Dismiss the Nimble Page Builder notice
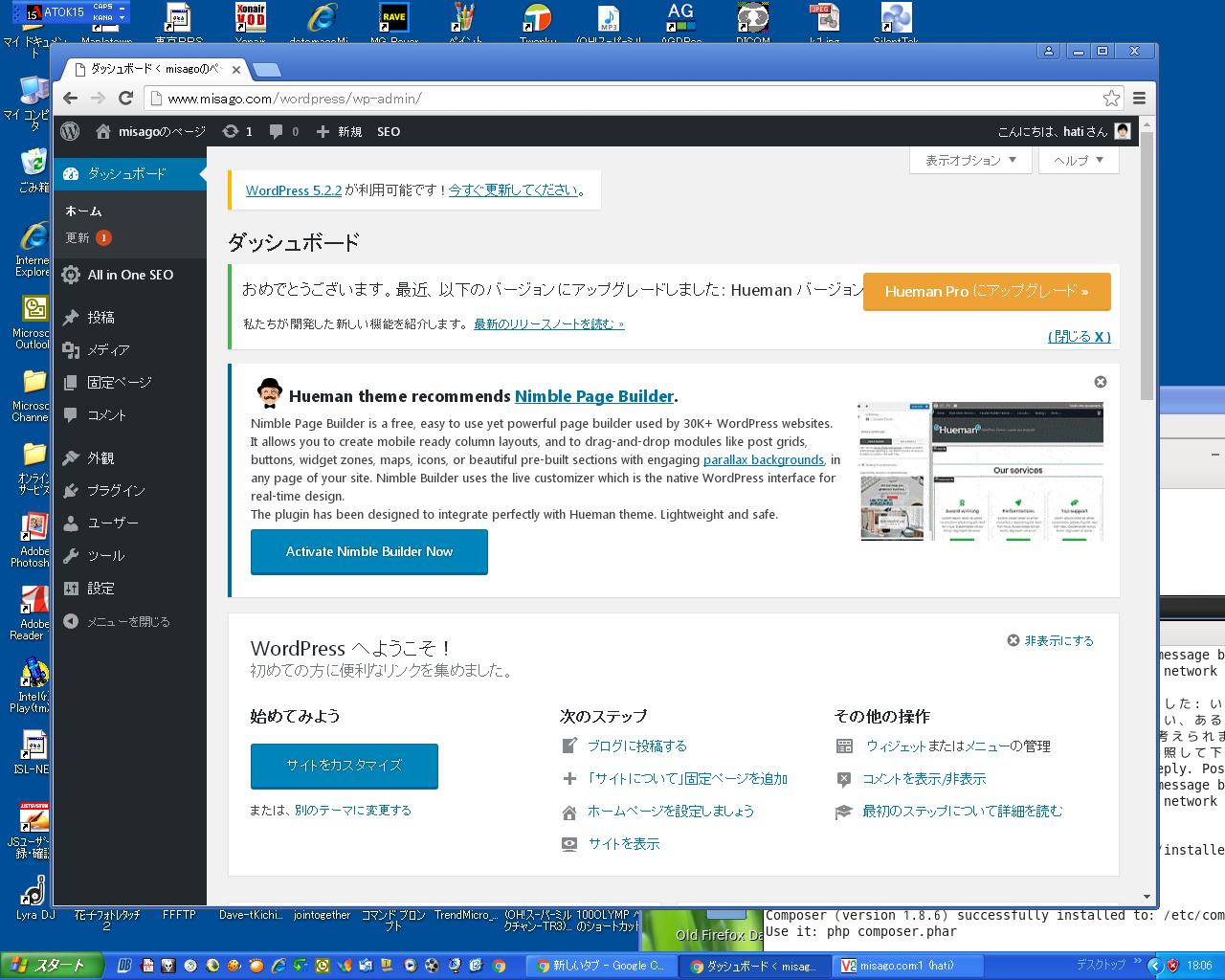This screenshot has width=1225, height=980. [1101, 382]
